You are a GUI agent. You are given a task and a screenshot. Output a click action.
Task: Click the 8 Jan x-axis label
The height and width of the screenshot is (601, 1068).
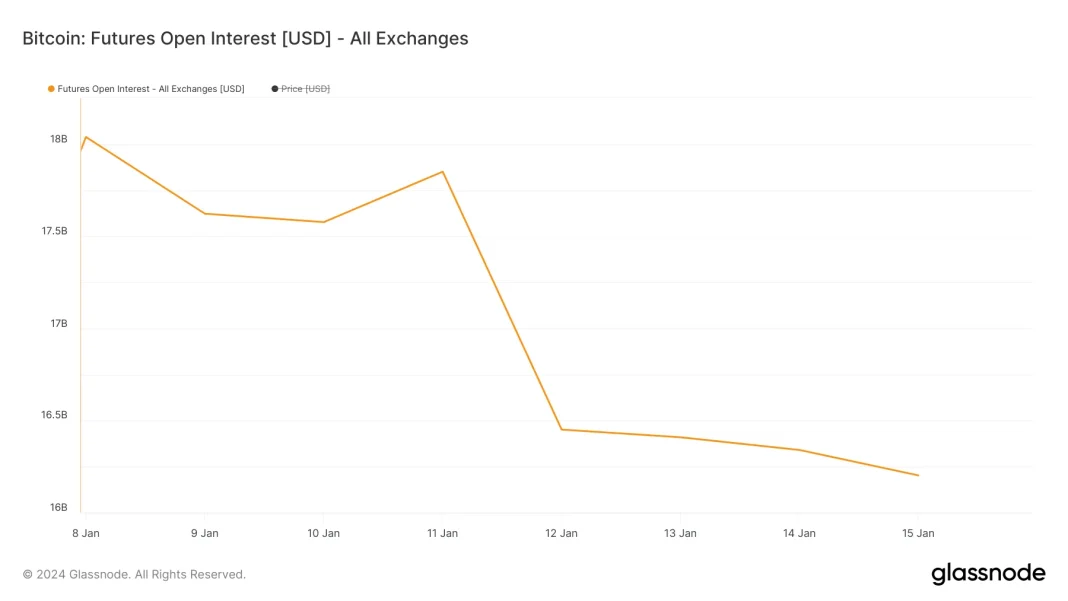(85, 533)
